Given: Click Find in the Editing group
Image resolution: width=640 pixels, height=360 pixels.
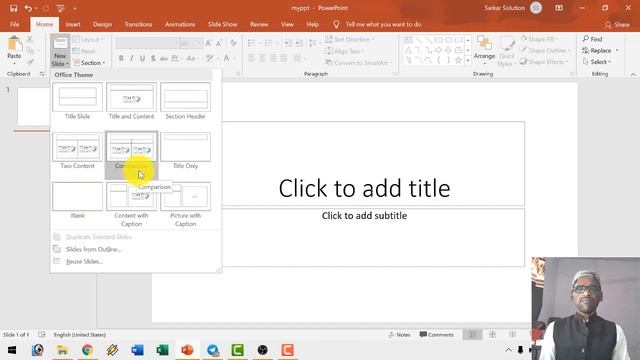Looking at the screenshot, I should point(593,39).
